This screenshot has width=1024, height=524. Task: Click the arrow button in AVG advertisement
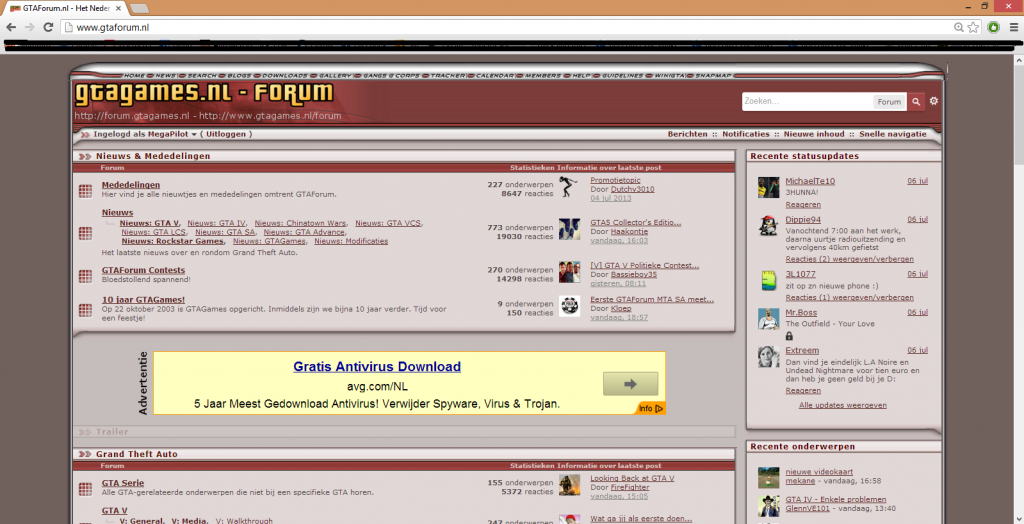630,384
